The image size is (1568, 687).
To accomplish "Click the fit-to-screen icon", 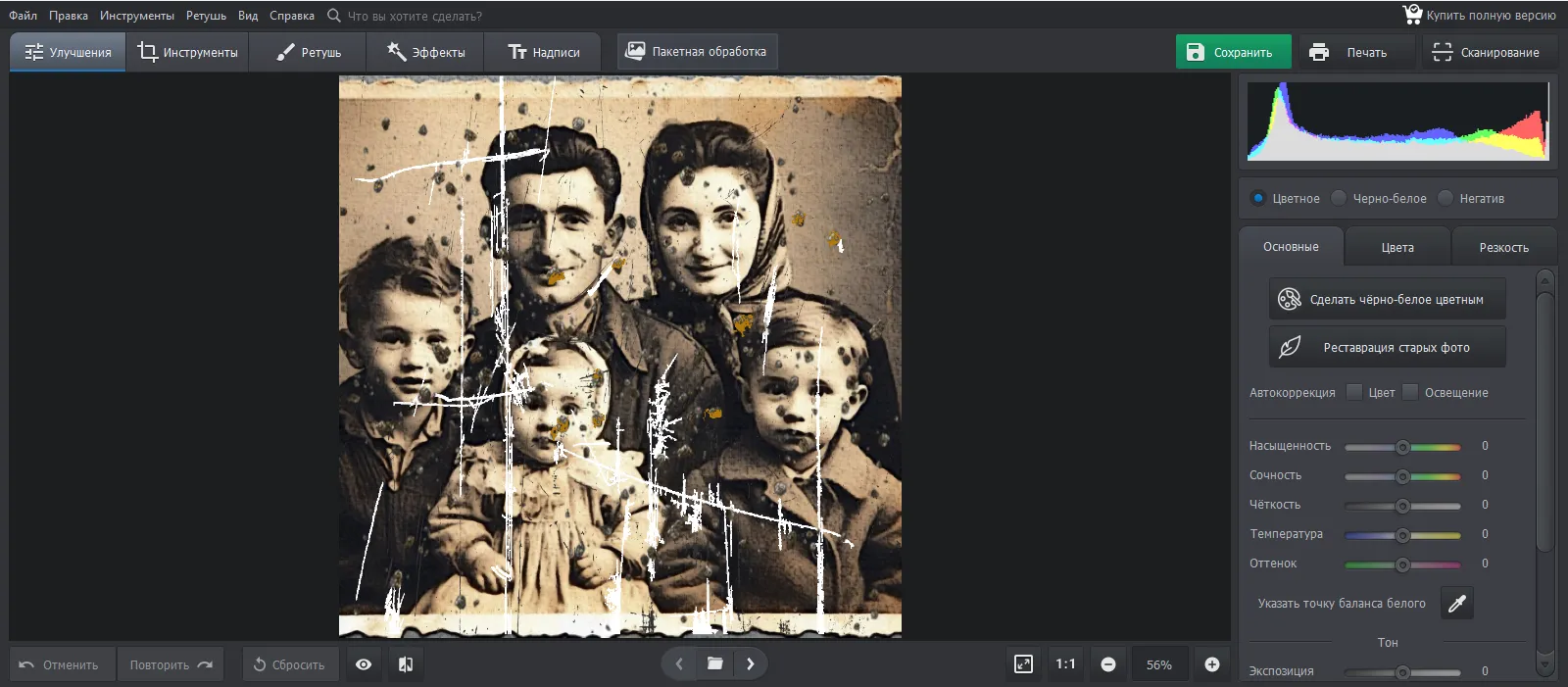I will 1023,664.
